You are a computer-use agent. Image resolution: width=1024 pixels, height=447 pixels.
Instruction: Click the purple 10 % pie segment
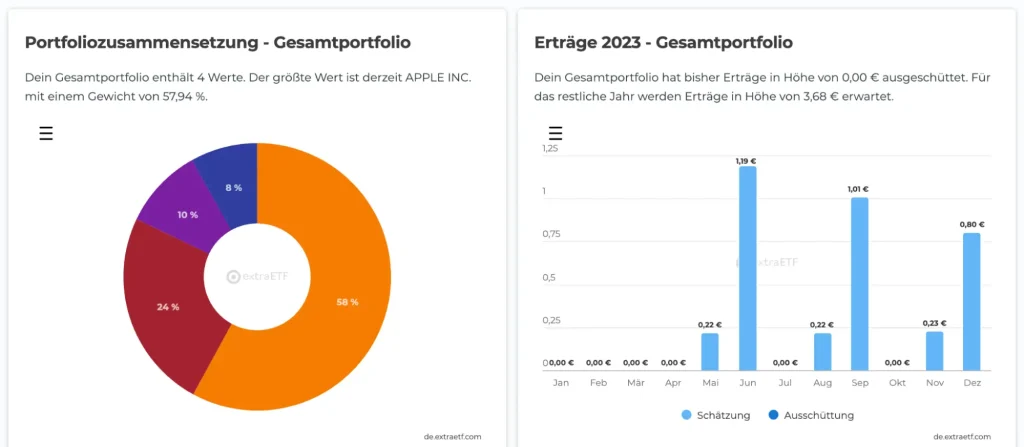[x=180, y=208]
